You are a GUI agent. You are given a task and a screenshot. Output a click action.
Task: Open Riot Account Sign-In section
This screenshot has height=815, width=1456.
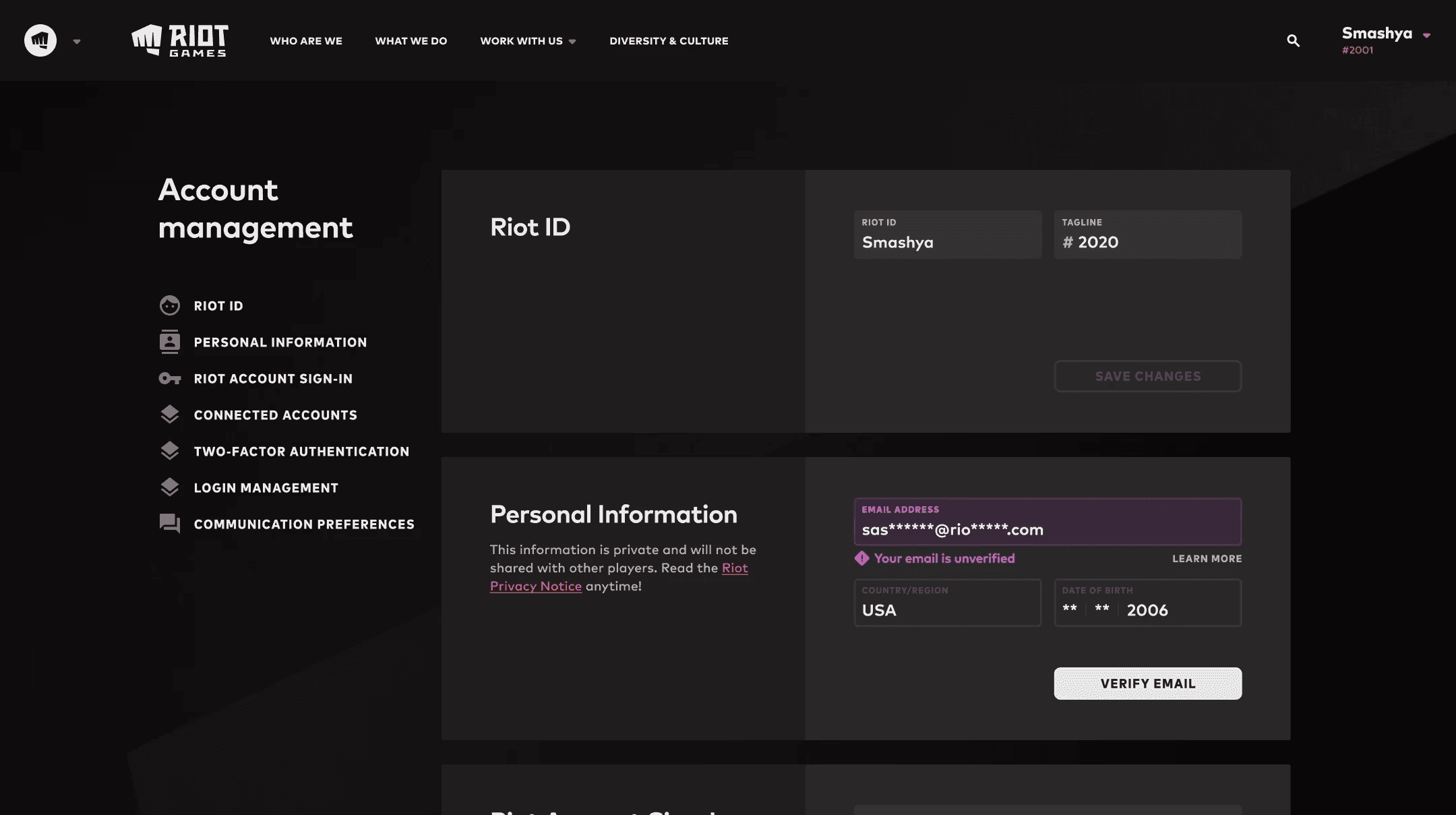(273, 379)
